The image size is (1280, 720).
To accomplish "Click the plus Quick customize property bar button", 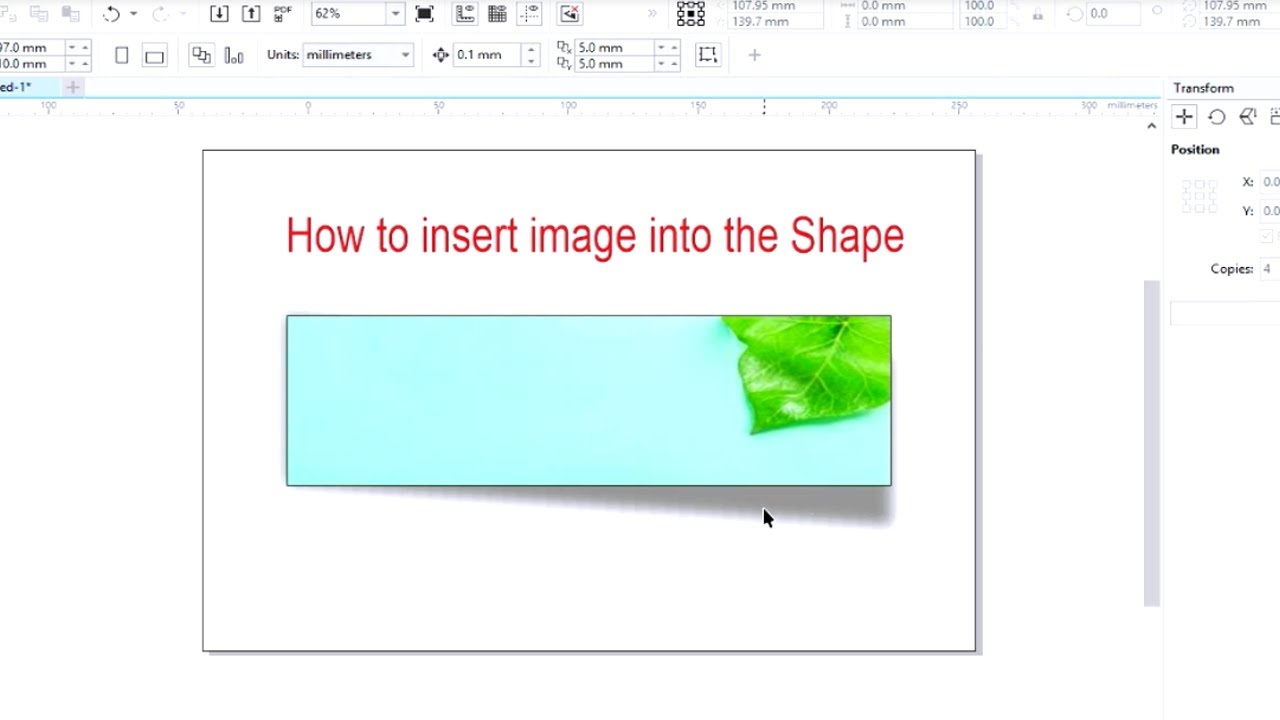I will coord(754,55).
